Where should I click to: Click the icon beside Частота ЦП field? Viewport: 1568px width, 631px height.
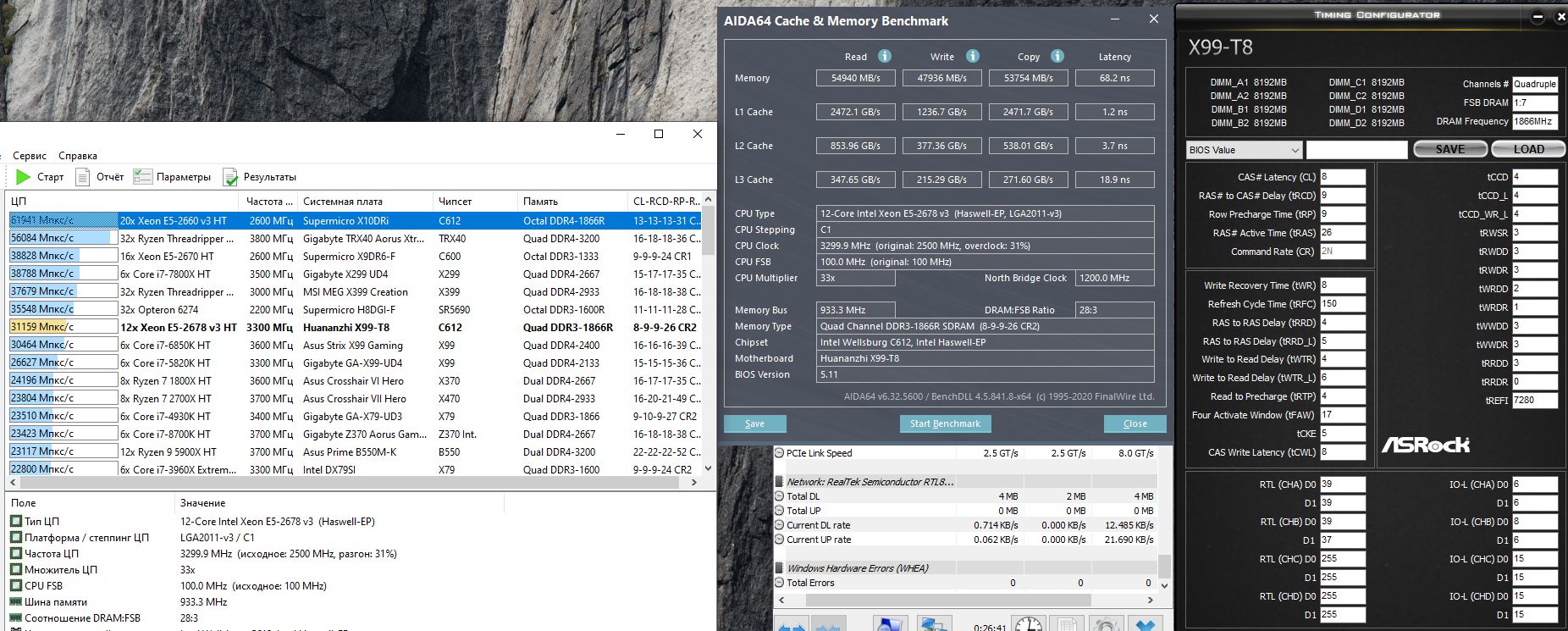pos(16,554)
